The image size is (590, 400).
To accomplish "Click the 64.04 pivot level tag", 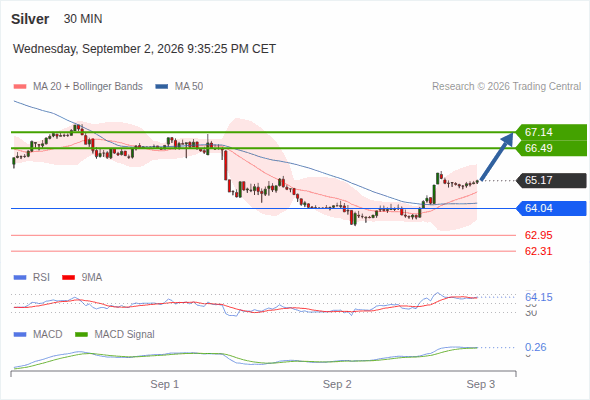I will pyautogui.click(x=551, y=208).
